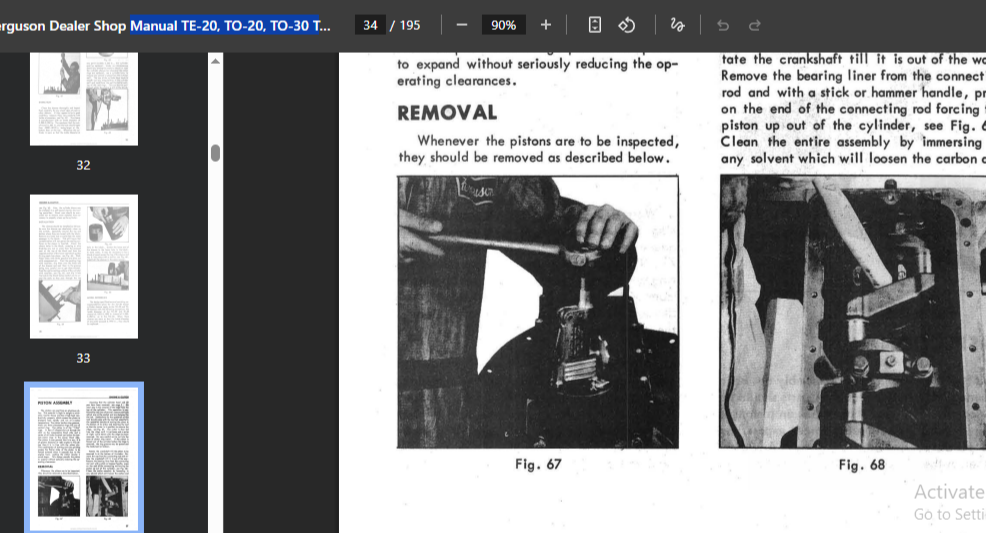Screen dimensions: 986x533
Task: Select the draw annotation tool
Action: [678, 25]
